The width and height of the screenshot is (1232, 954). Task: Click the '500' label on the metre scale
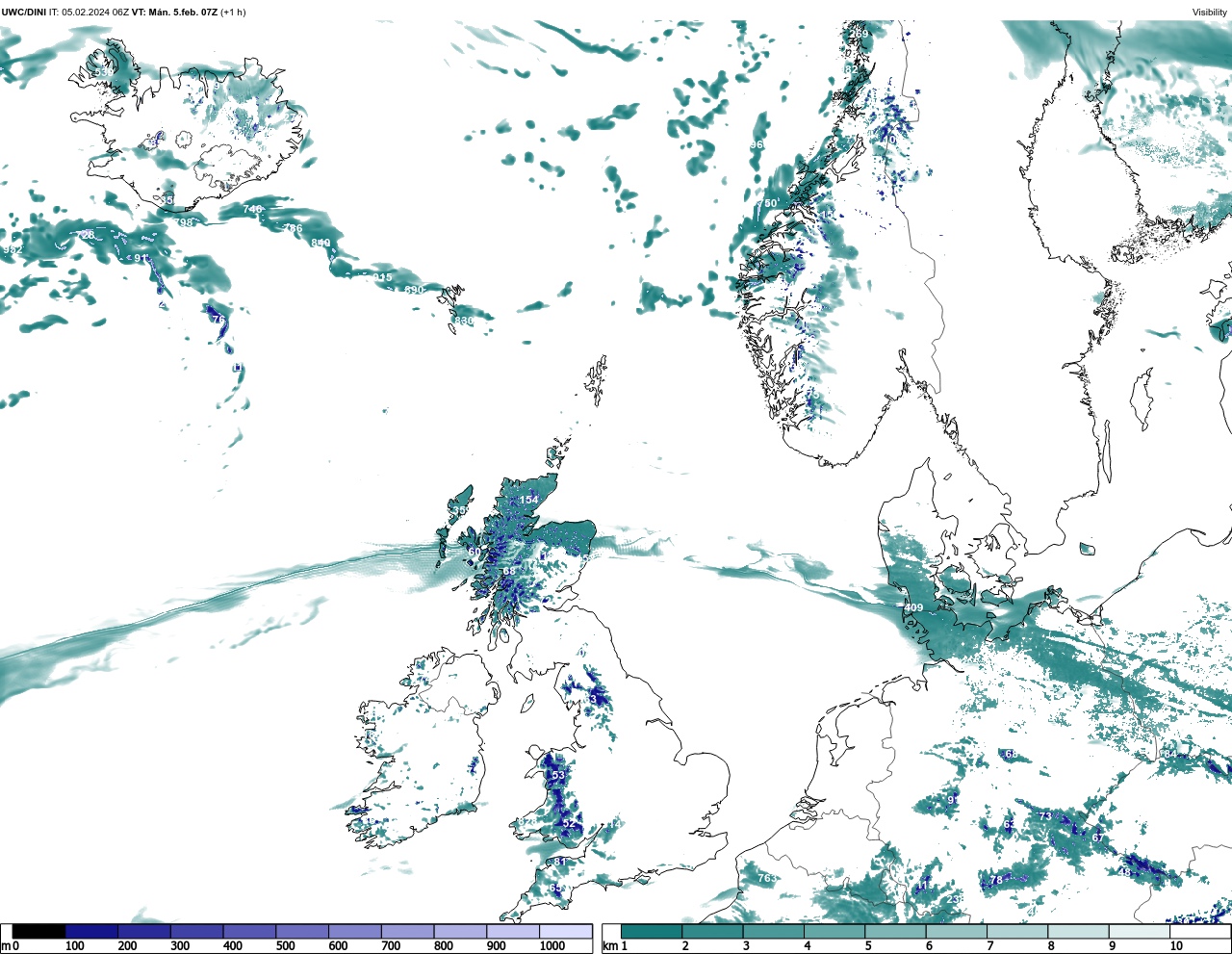coord(286,946)
